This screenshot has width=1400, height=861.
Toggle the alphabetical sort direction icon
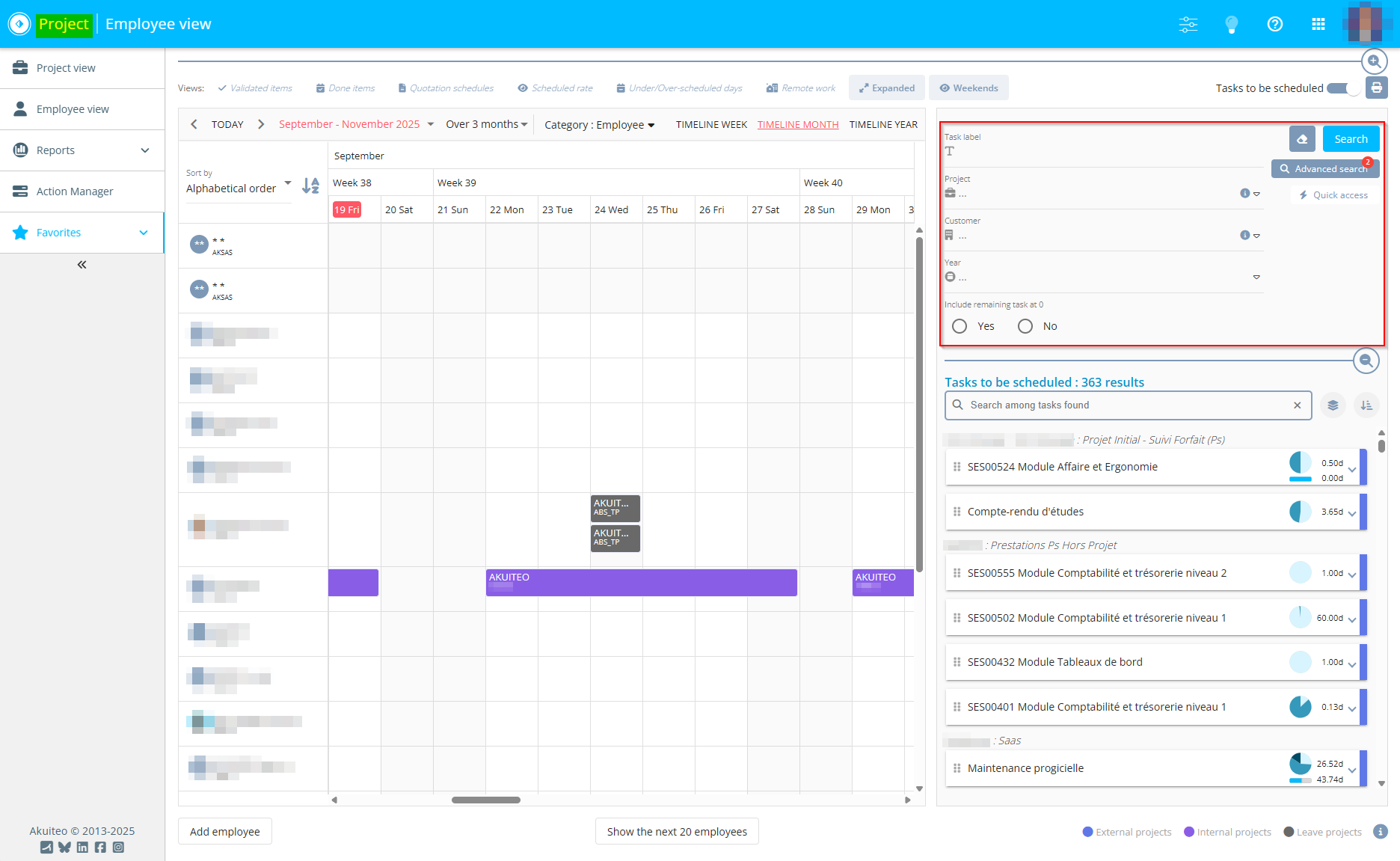(310, 186)
